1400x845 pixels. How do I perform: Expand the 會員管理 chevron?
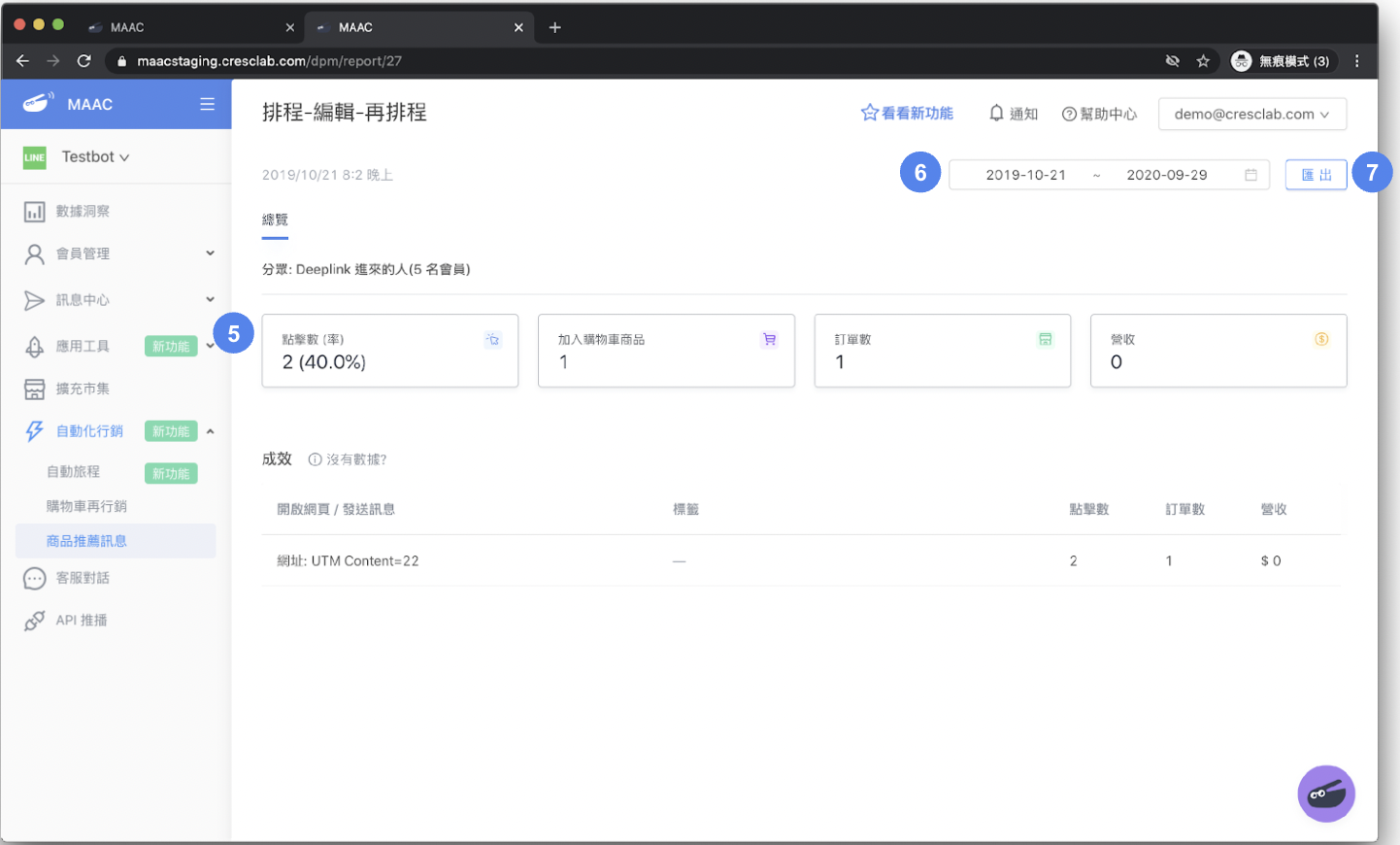point(210,253)
